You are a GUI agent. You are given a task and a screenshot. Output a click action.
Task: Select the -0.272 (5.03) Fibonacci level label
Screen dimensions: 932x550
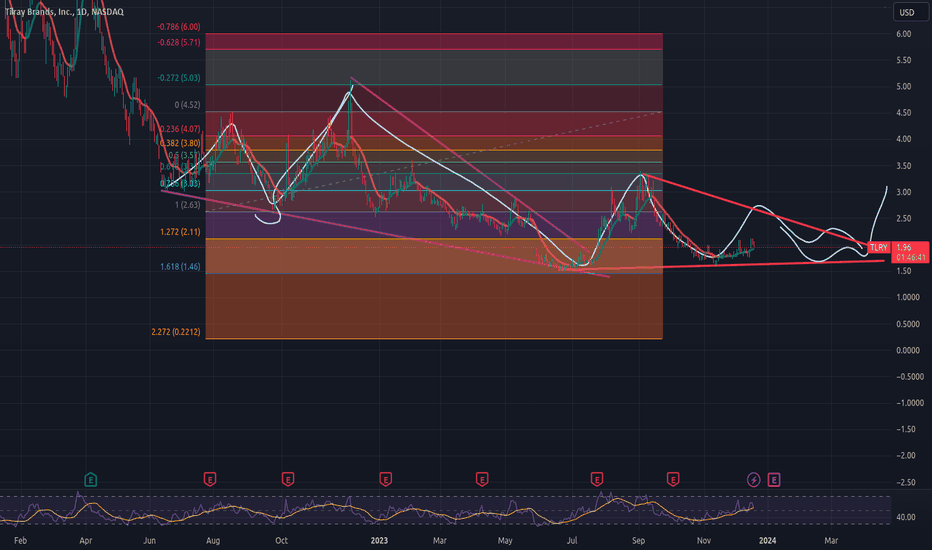[x=178, y=78]
